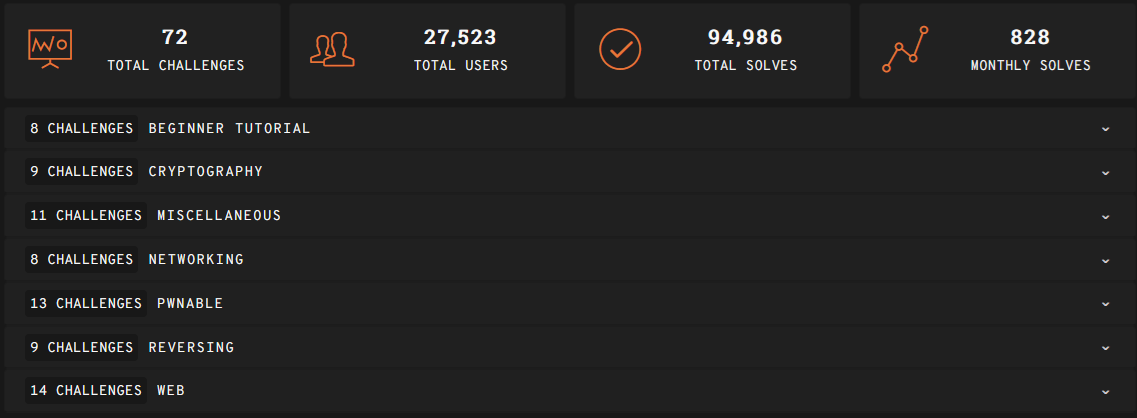Click the 9 Challenges badge beside Reversing
The image size is (1137, 418).
[x=82, y=347]
